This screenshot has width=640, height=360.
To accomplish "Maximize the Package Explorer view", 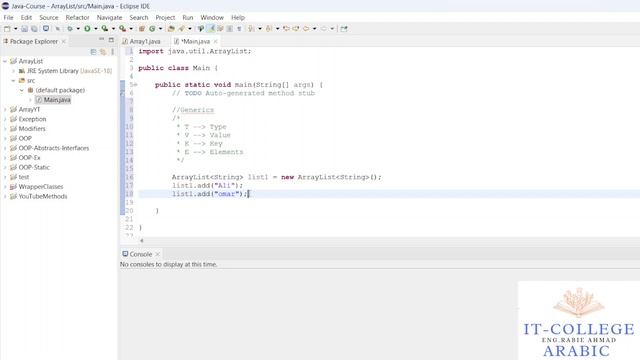I will [111, 40].
